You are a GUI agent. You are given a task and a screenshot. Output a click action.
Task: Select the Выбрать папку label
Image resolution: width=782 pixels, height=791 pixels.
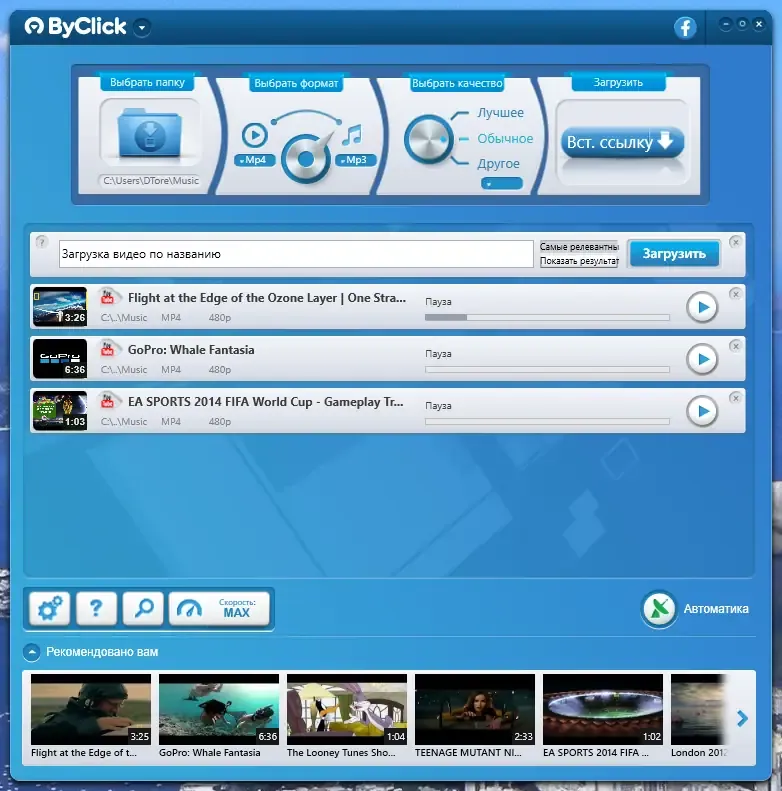[x=147, y=82]
